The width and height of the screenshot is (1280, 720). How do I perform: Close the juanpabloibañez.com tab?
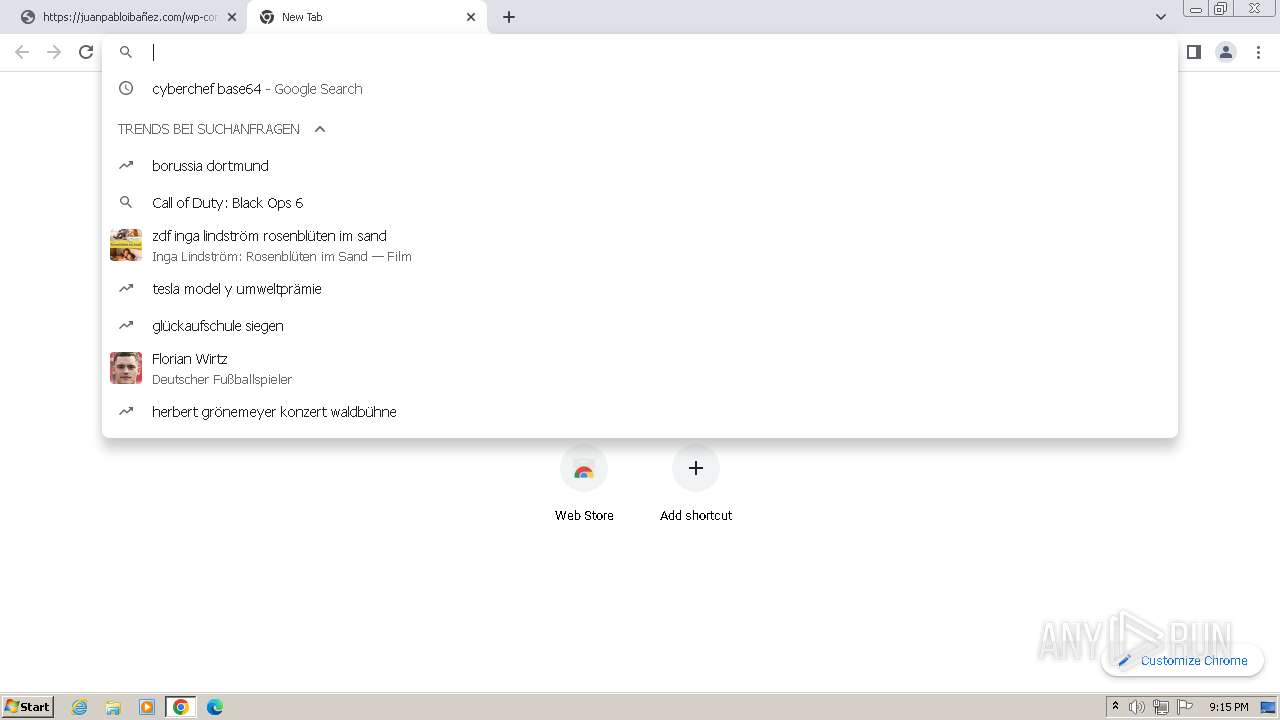(x=232, y=17)
